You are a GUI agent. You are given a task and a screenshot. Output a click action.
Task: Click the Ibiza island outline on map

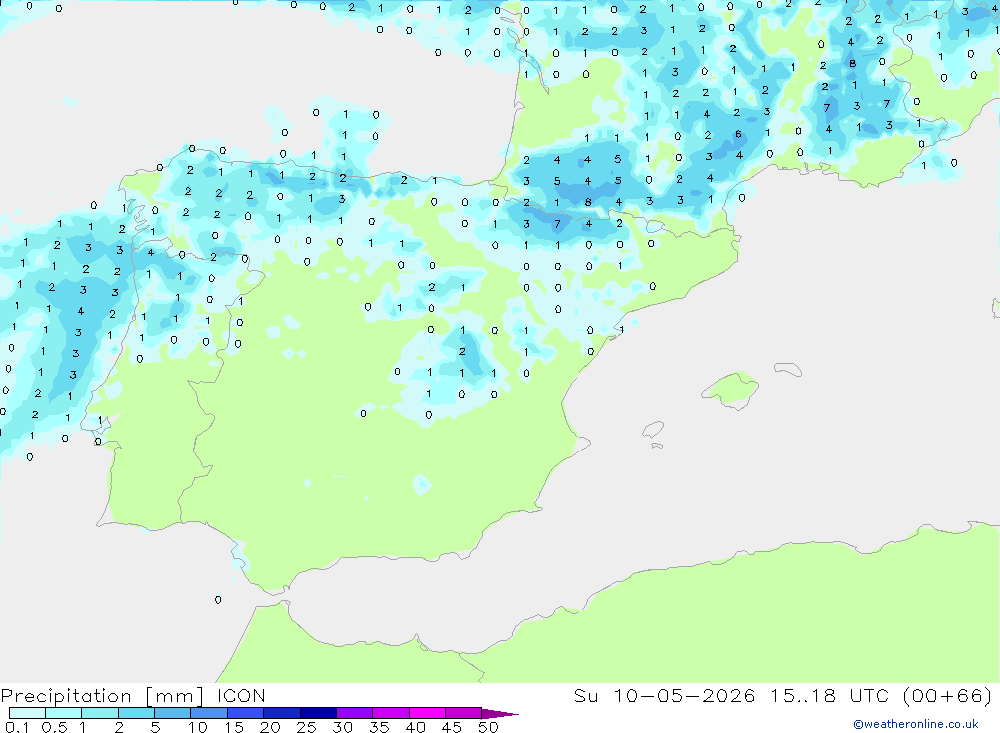pos(653,430)
